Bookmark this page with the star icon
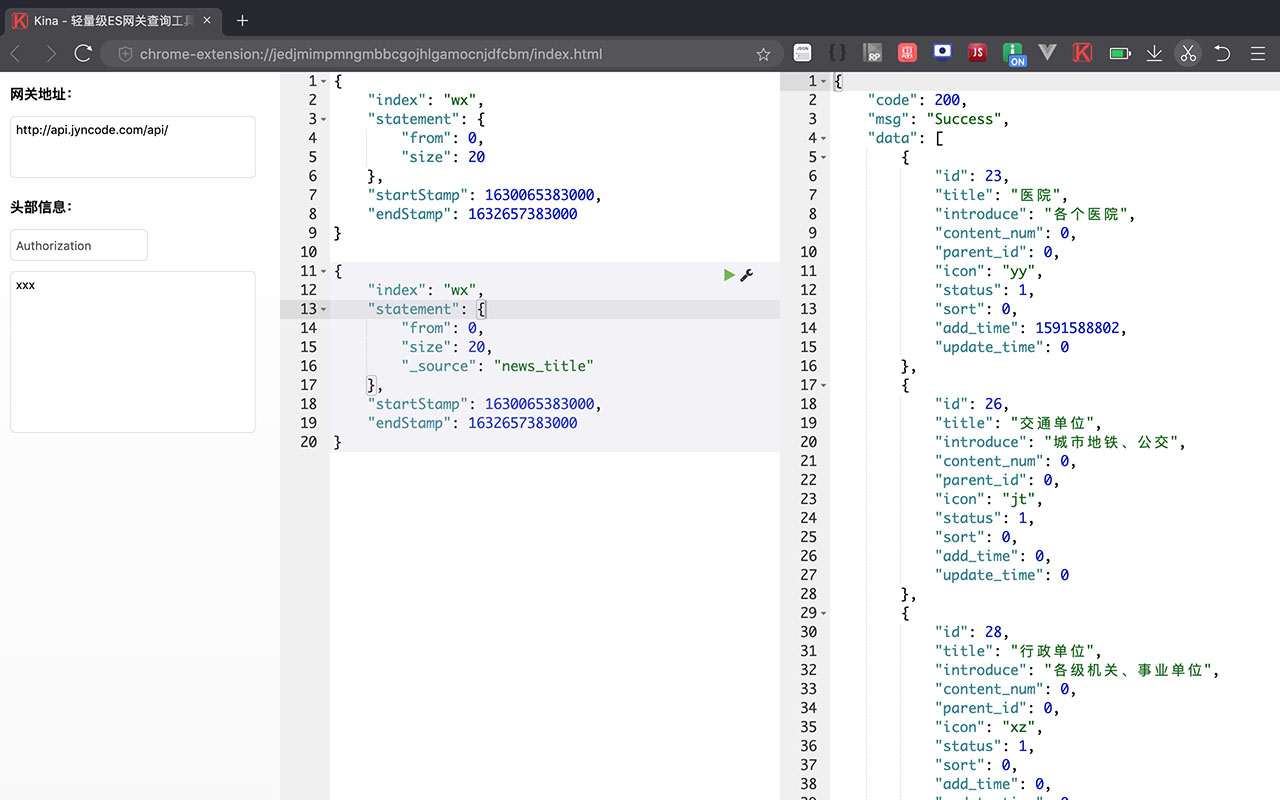This screenshot has width=1280, height=800. (763, 54)
